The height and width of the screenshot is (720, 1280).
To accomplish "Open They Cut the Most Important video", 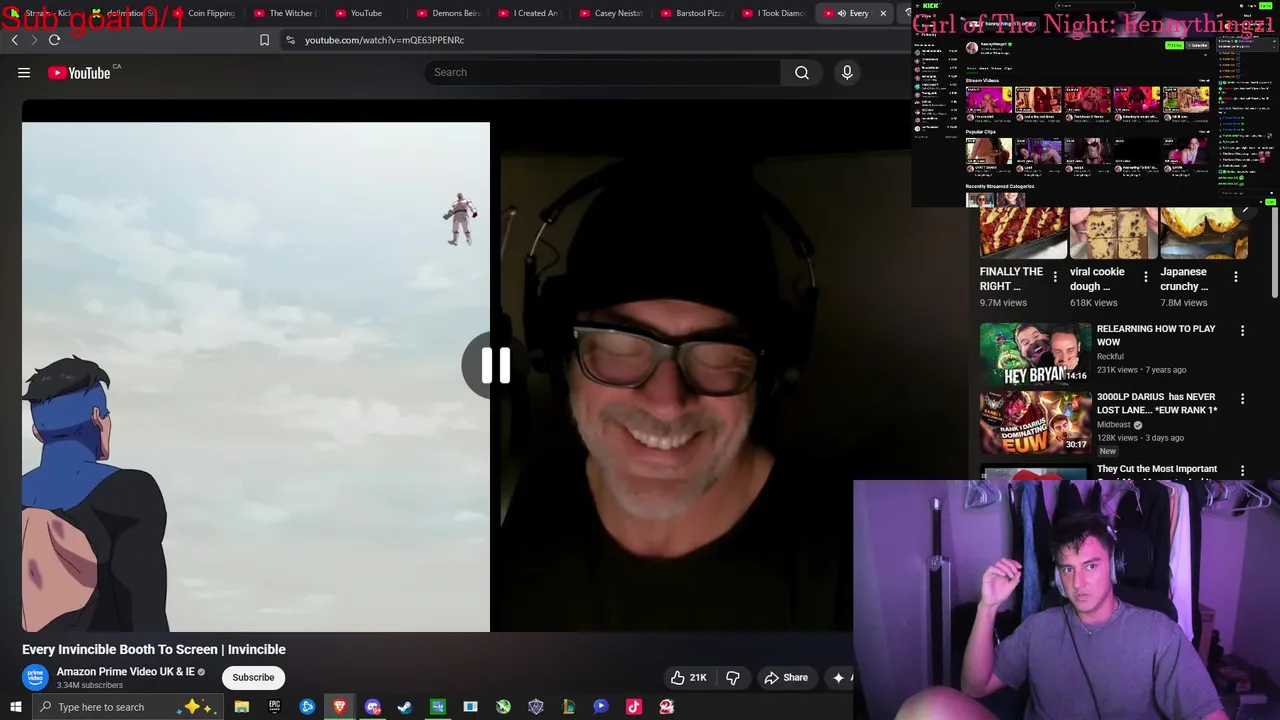I will [x=1157, y=470].
